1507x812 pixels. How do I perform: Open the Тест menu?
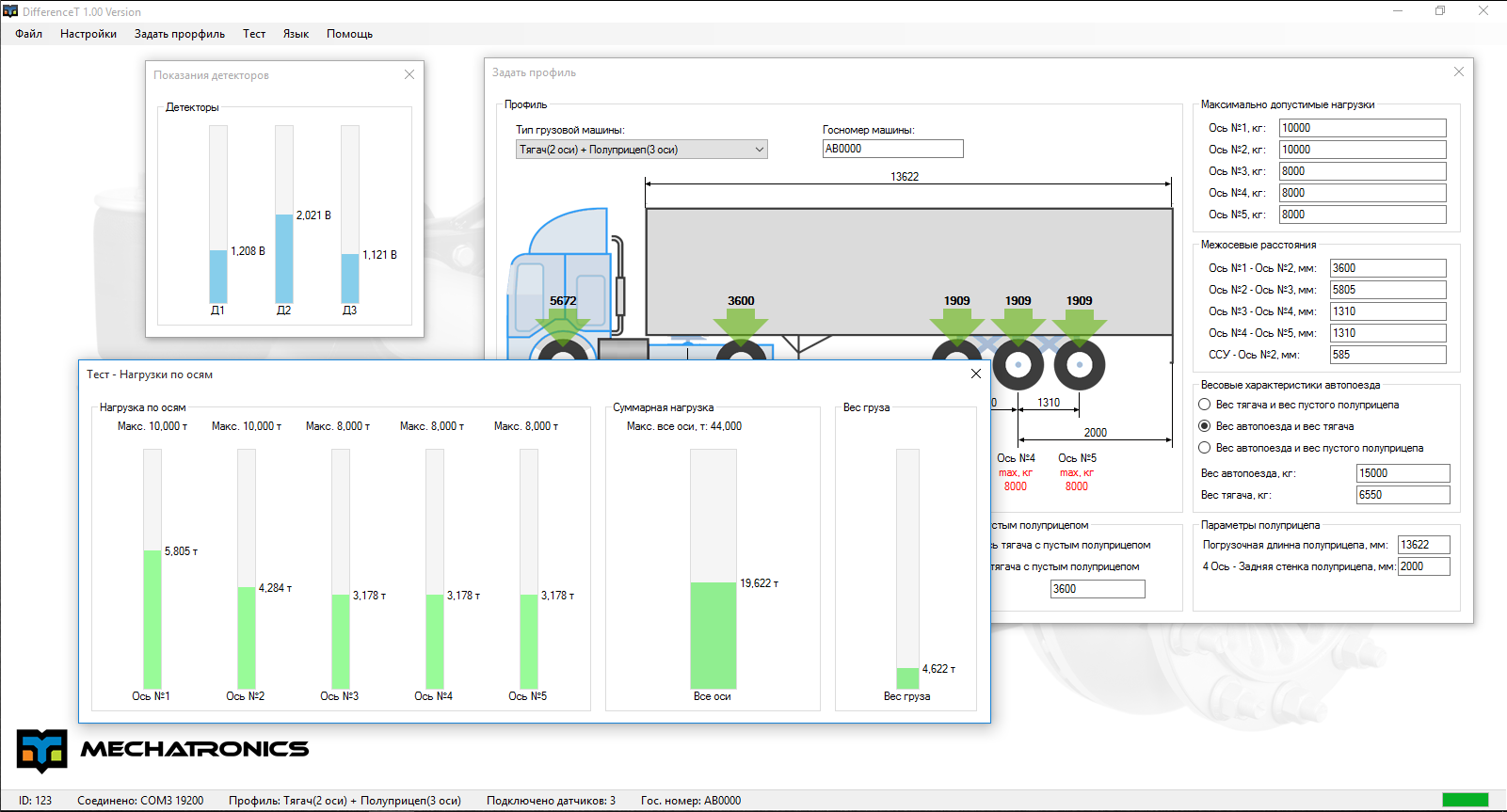coord(254,34)
